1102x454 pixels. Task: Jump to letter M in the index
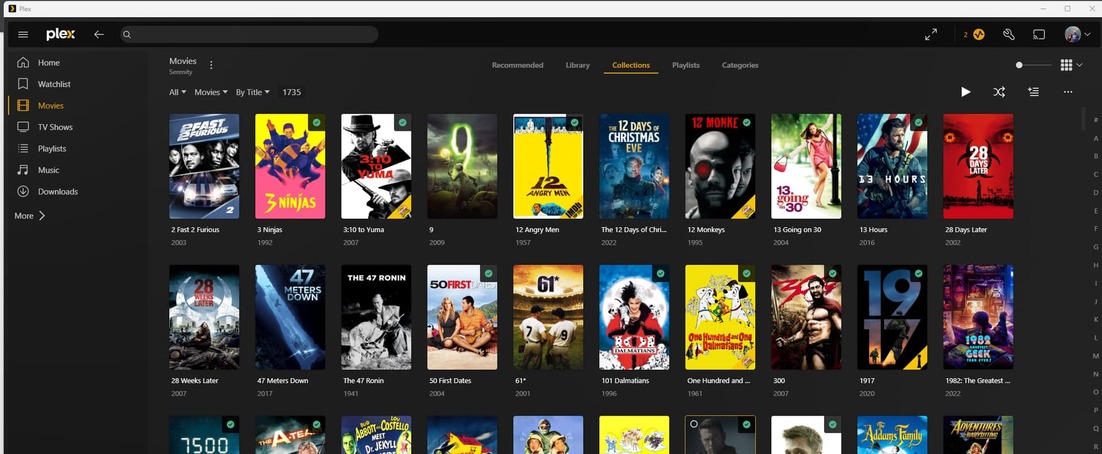point(1095,356)
